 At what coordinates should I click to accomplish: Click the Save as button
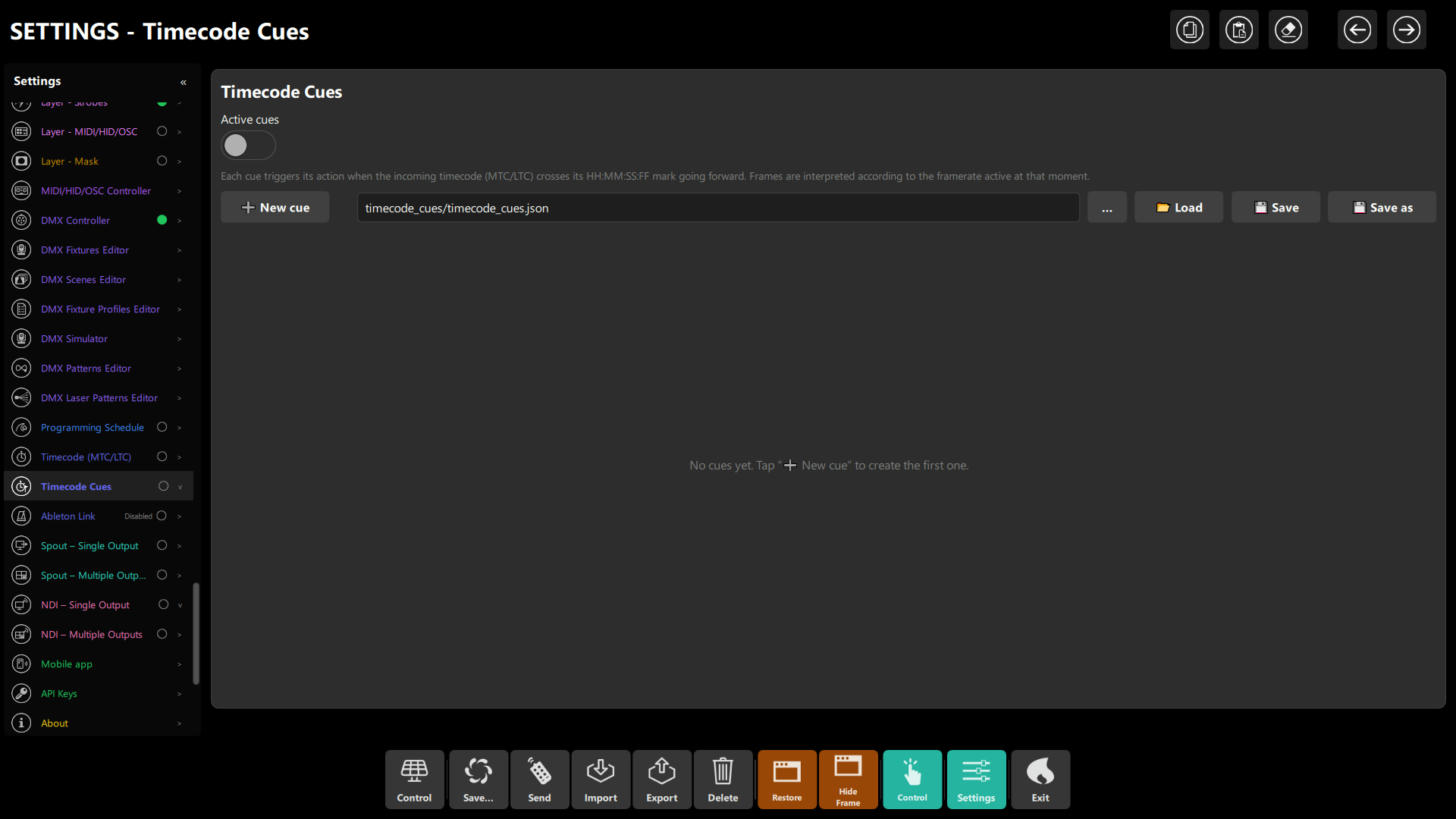click(1382, 207)
